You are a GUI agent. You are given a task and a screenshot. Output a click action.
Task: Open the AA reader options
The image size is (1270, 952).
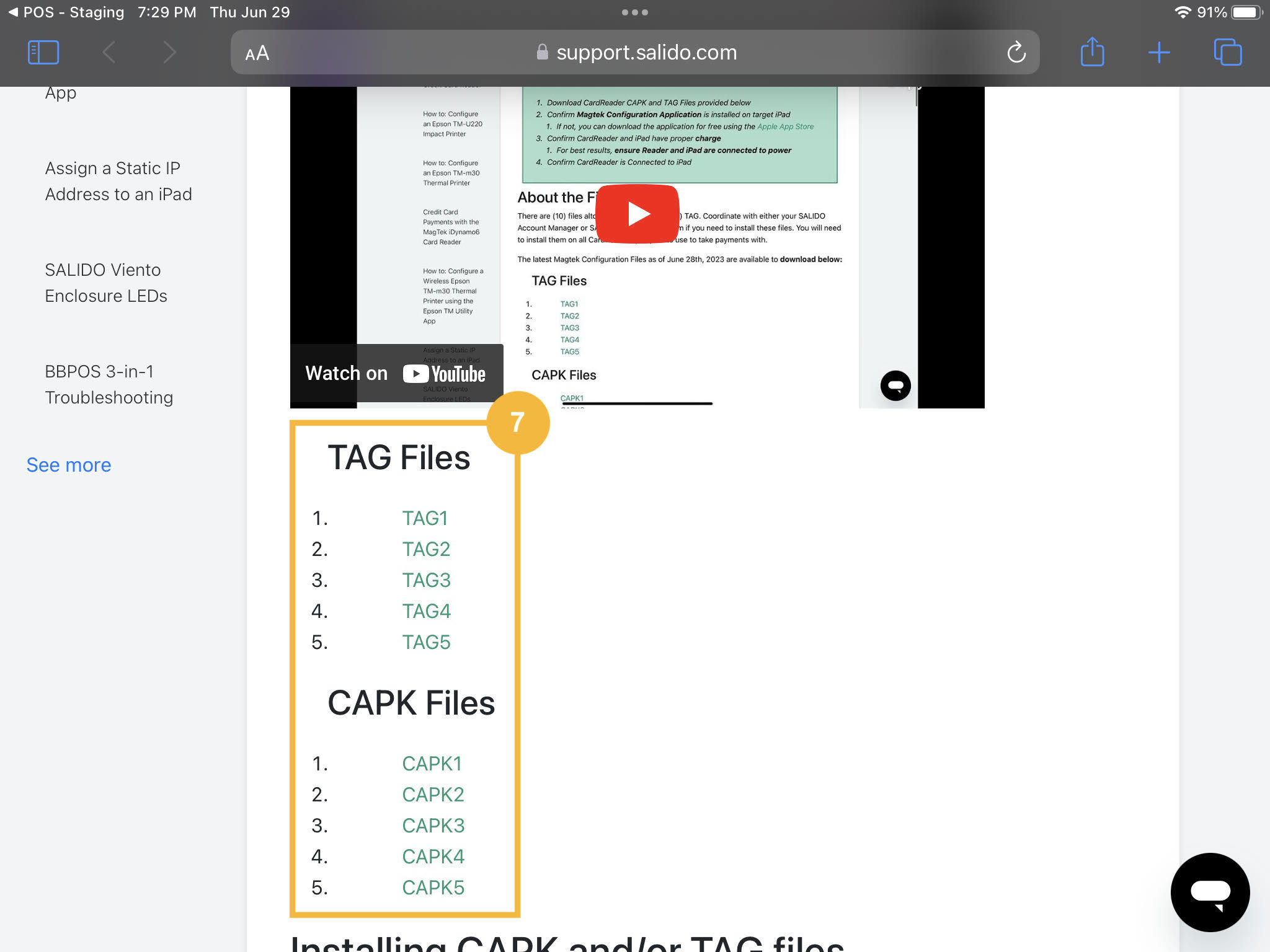point(257,53)
